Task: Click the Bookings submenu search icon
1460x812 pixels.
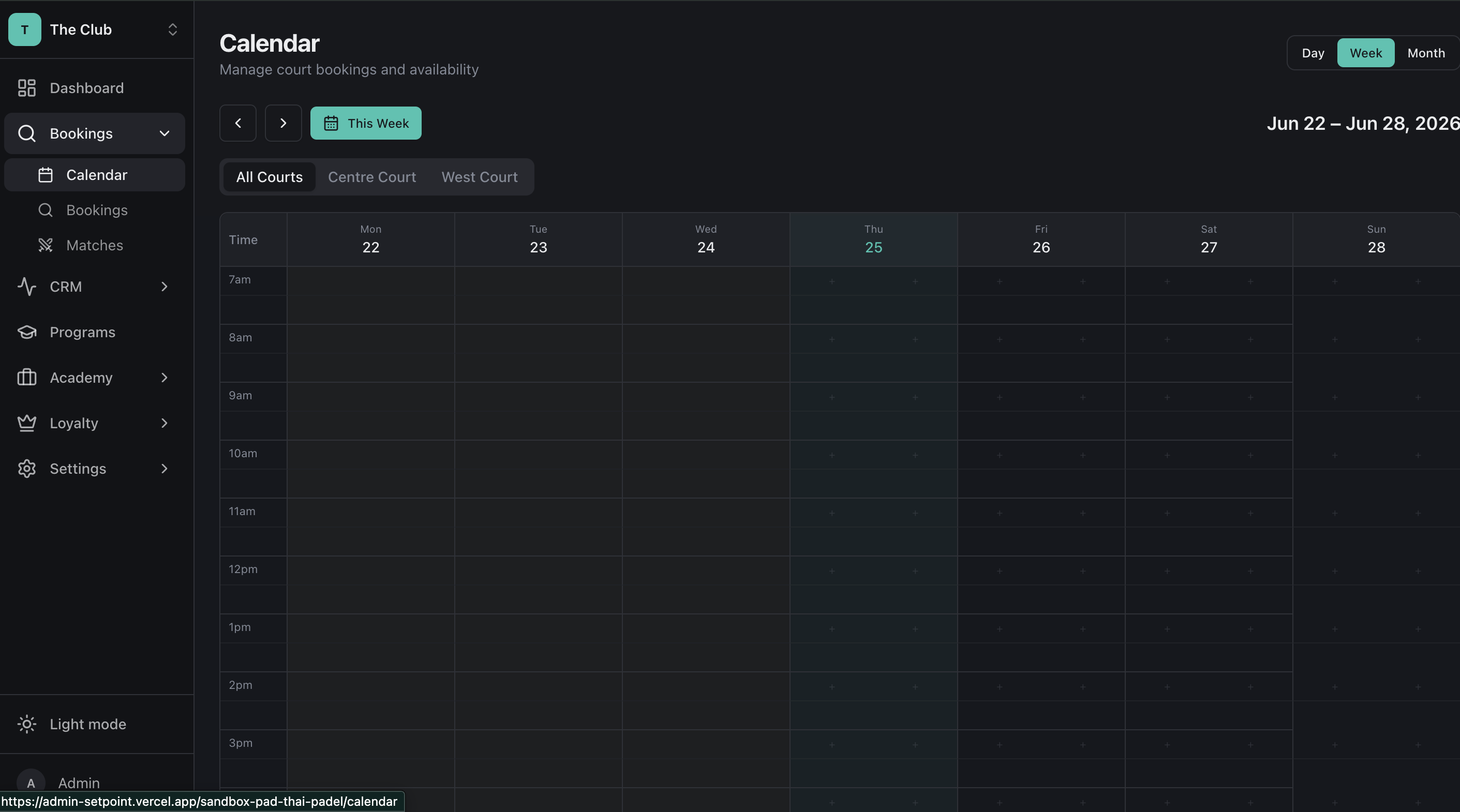Action: 46,209
